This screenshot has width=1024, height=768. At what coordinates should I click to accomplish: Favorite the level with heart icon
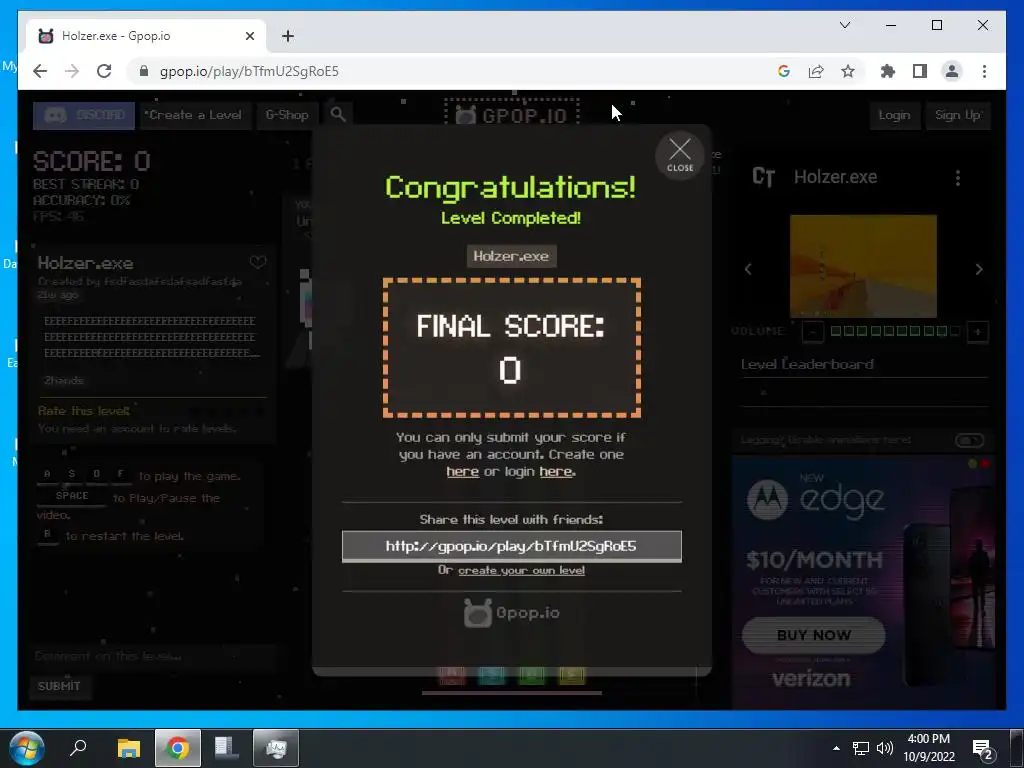pos(258,262)
